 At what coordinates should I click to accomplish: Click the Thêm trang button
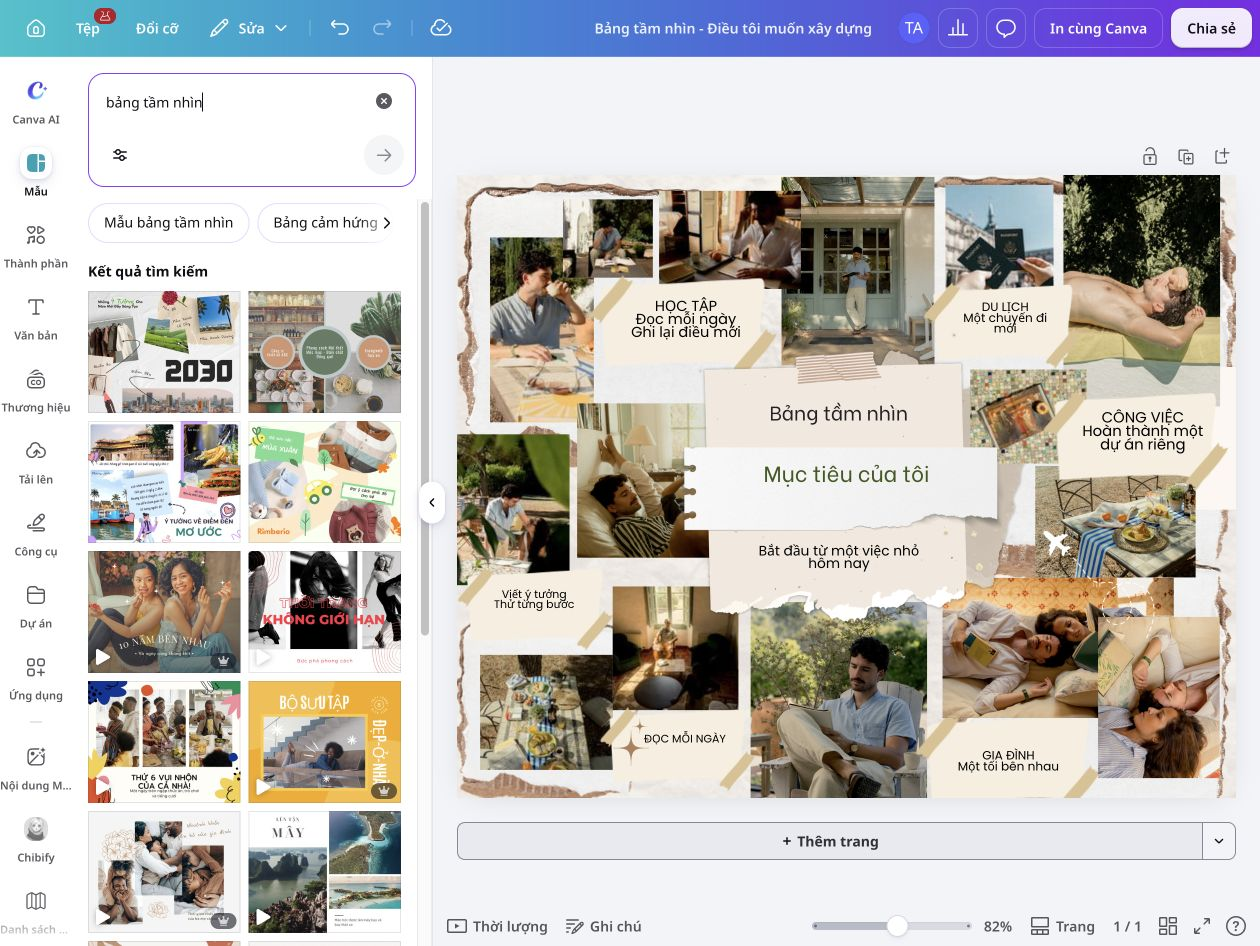(x=830, y=841)
